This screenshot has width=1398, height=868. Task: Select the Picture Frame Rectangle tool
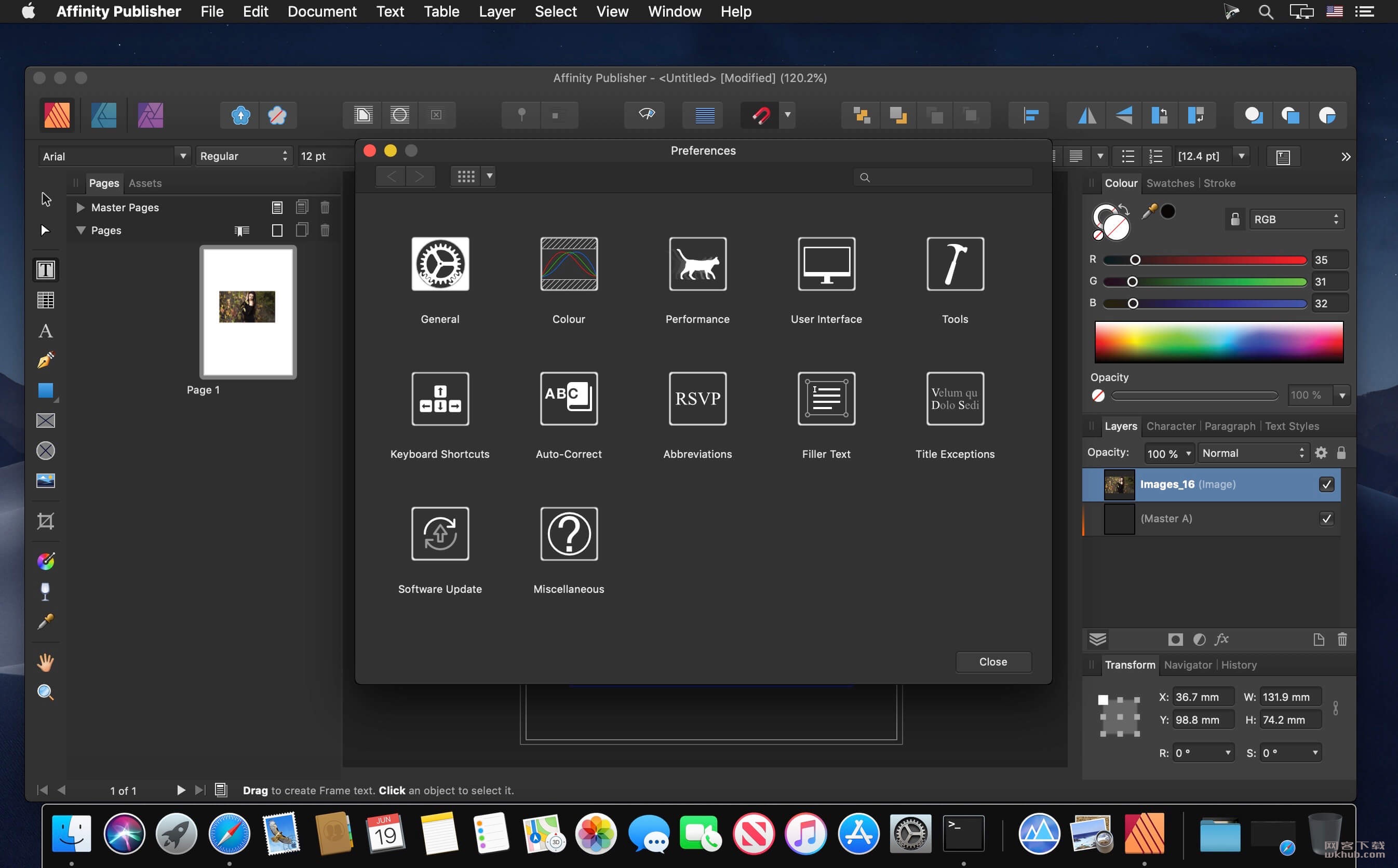[45, 421]
